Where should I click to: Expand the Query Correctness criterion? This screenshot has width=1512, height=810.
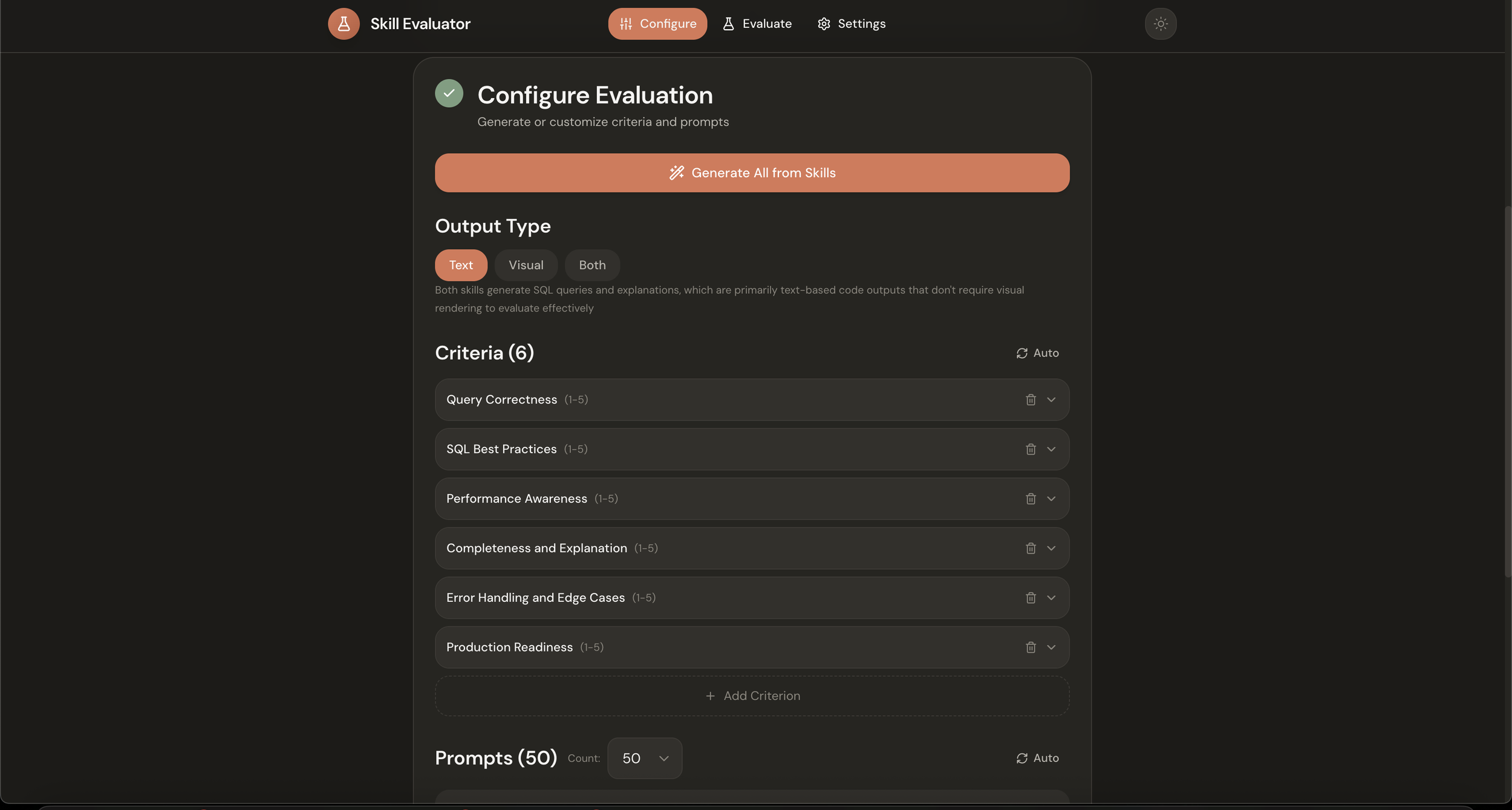click(x=1051, y=400)
